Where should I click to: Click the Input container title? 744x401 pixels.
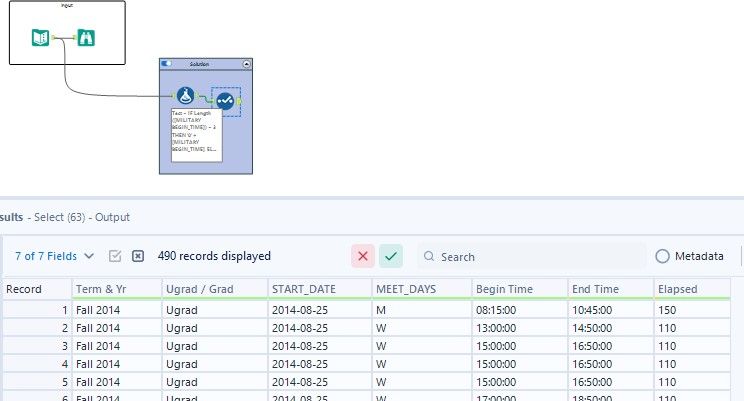click(67, 5)
